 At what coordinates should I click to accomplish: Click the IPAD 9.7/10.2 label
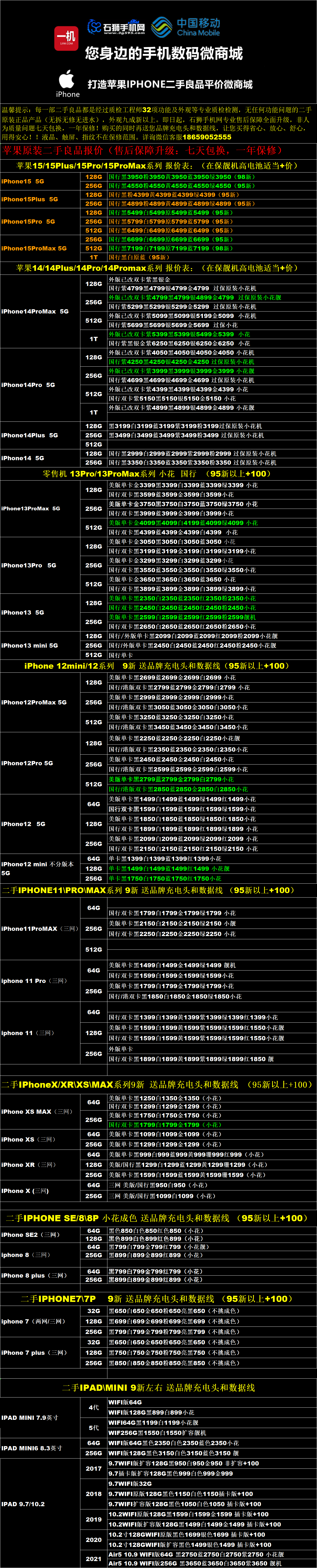coord(23,1504)
